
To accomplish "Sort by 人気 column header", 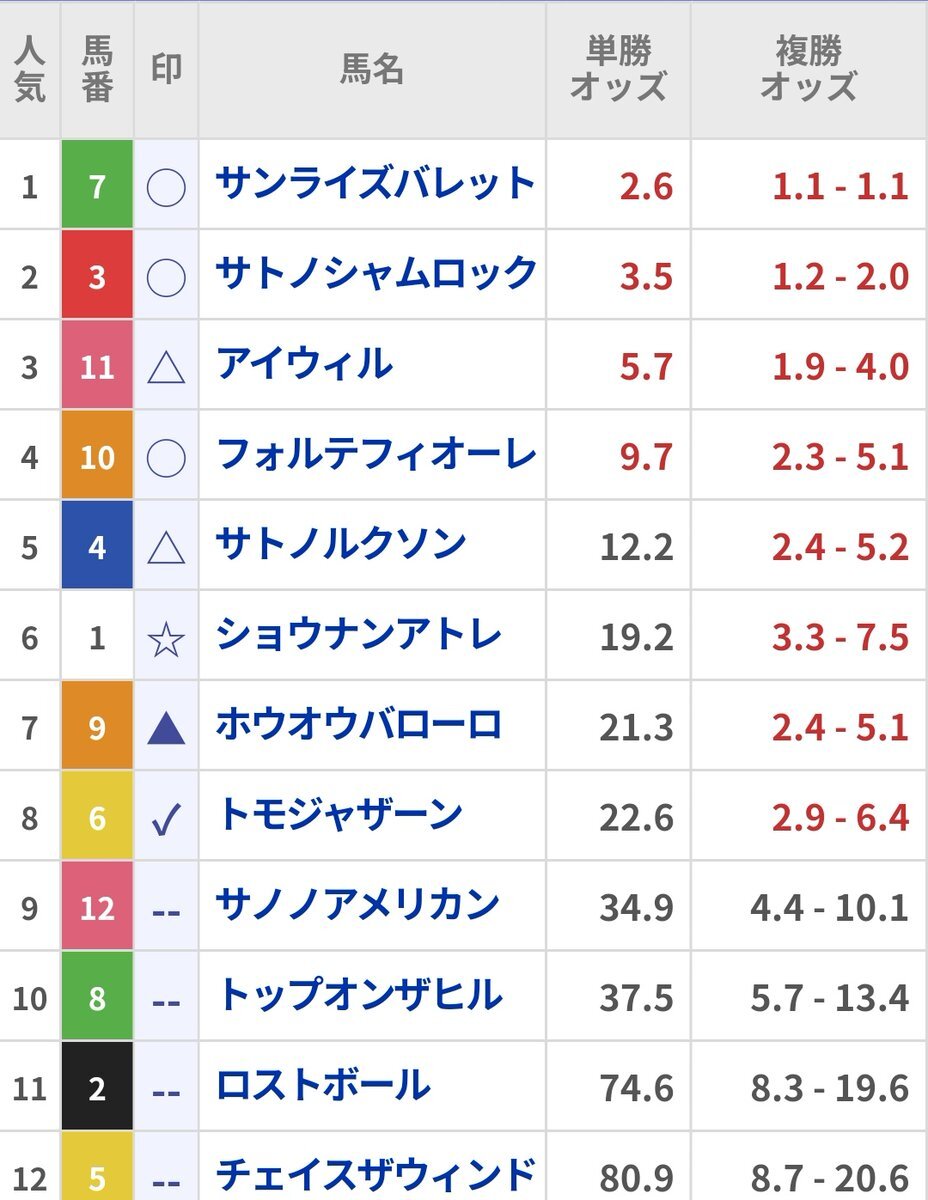I will tap(30, 70).
